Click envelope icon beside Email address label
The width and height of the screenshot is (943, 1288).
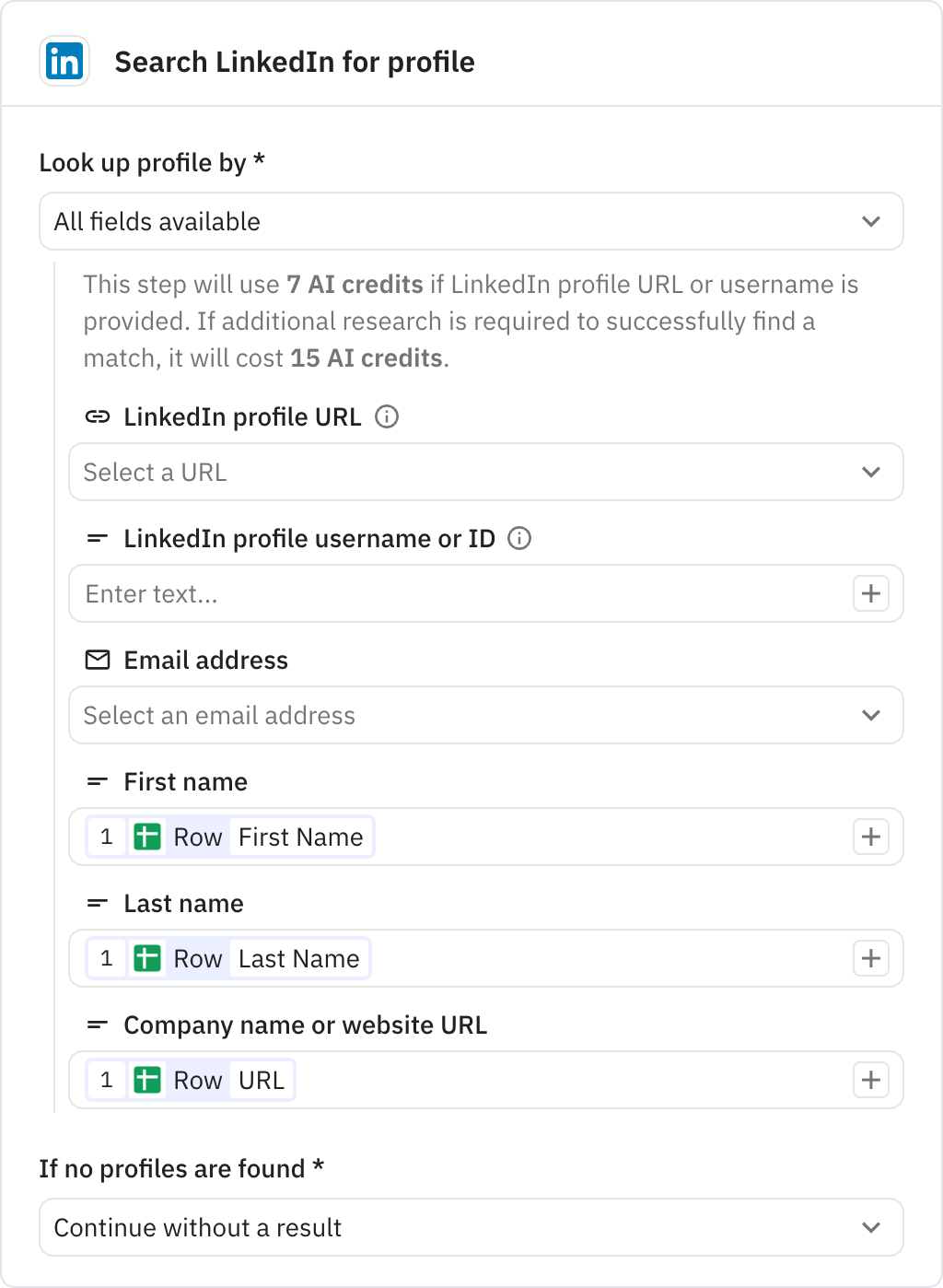click(x=98, y=660)
